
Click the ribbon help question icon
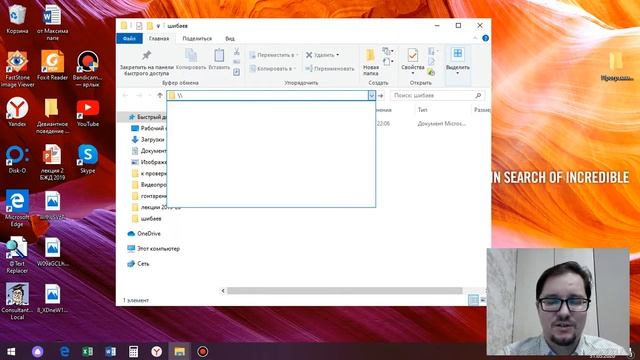point(485,38)
